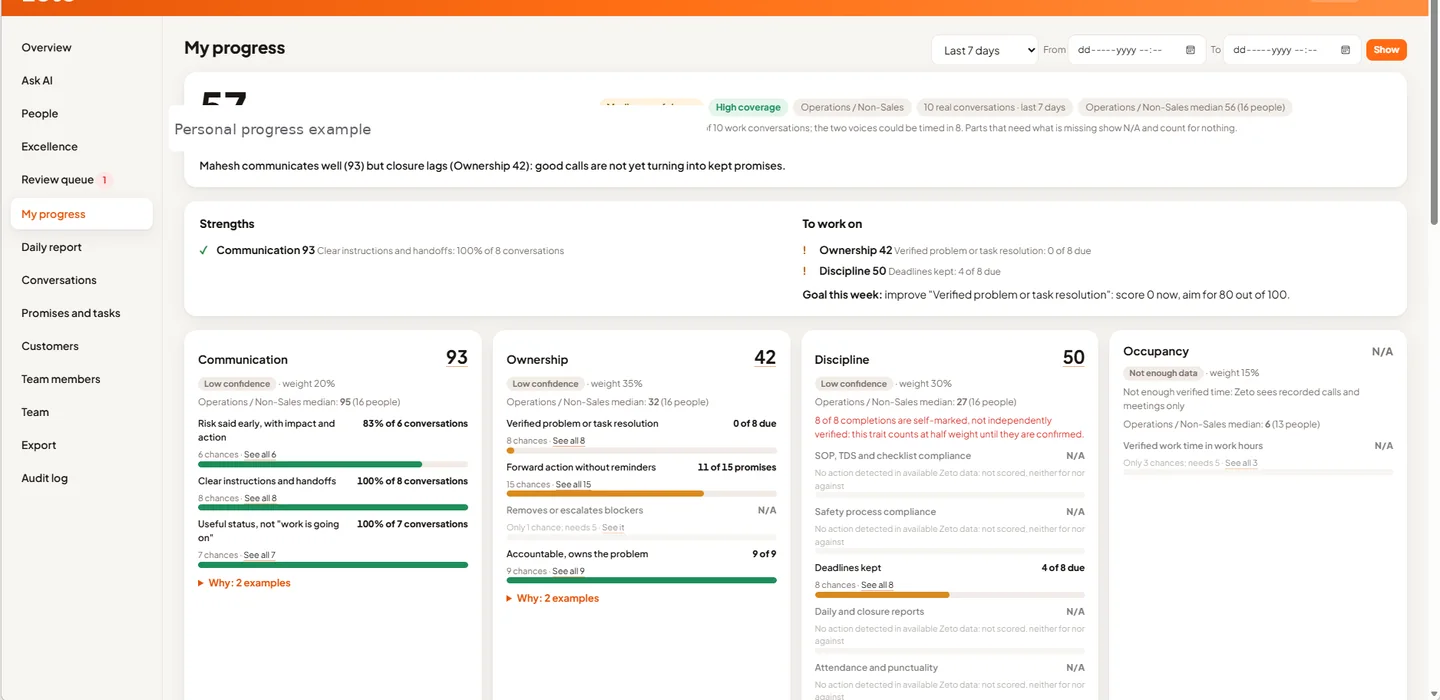The height and width of the screenshot is (700, 1440).
Task: Open See it for Removes or escalates blockers
Action: [613, 528]
